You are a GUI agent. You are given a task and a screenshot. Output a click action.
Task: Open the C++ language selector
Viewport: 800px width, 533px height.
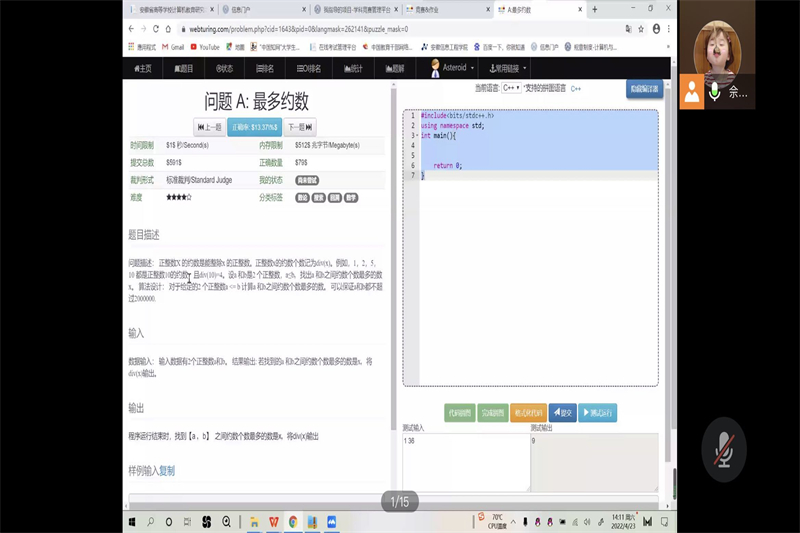point(512,88)
